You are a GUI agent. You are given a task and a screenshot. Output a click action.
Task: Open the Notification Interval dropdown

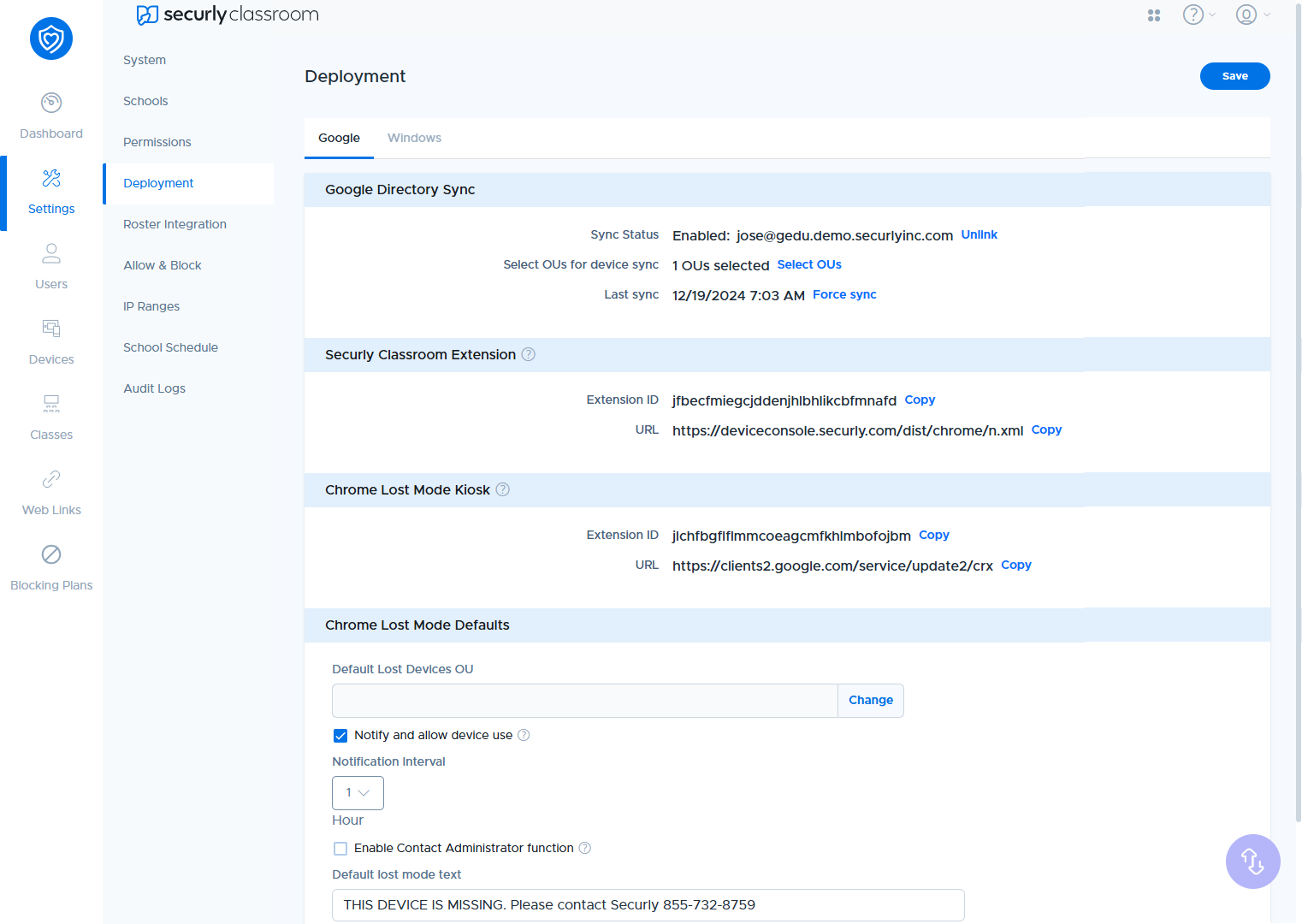click(358, 793)
